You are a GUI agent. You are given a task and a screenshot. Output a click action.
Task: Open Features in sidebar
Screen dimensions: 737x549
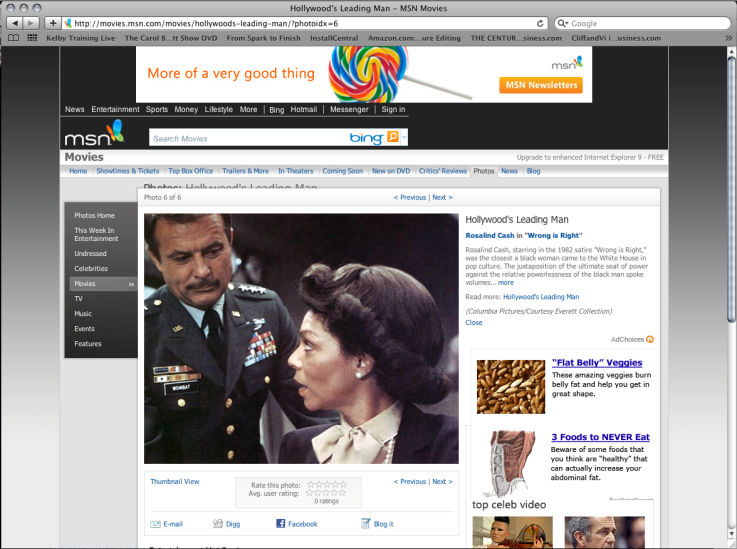(x=87, y=344)
